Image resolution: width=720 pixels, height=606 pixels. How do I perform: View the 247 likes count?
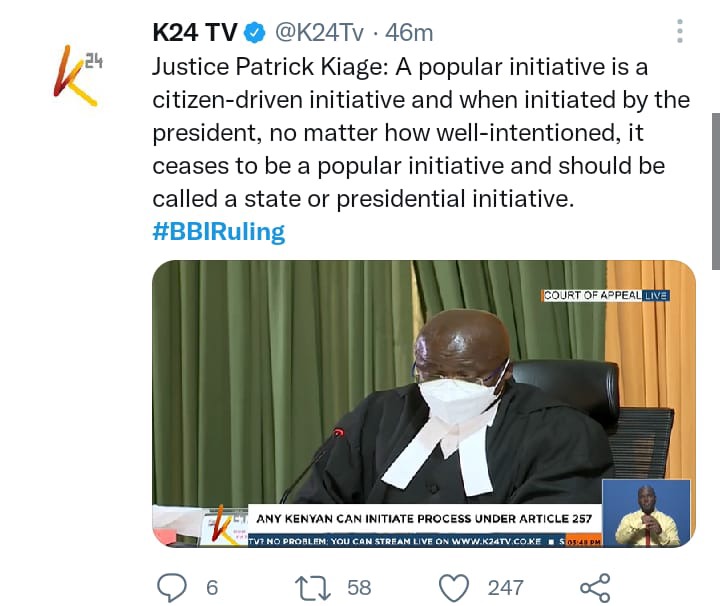click(506, 588)
